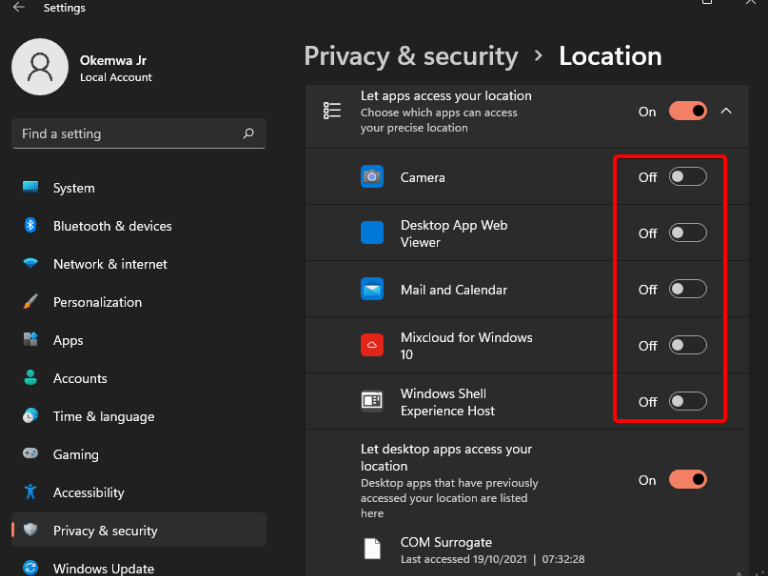Switch on Mixcloud for Windows 10 location

[688, 345]
